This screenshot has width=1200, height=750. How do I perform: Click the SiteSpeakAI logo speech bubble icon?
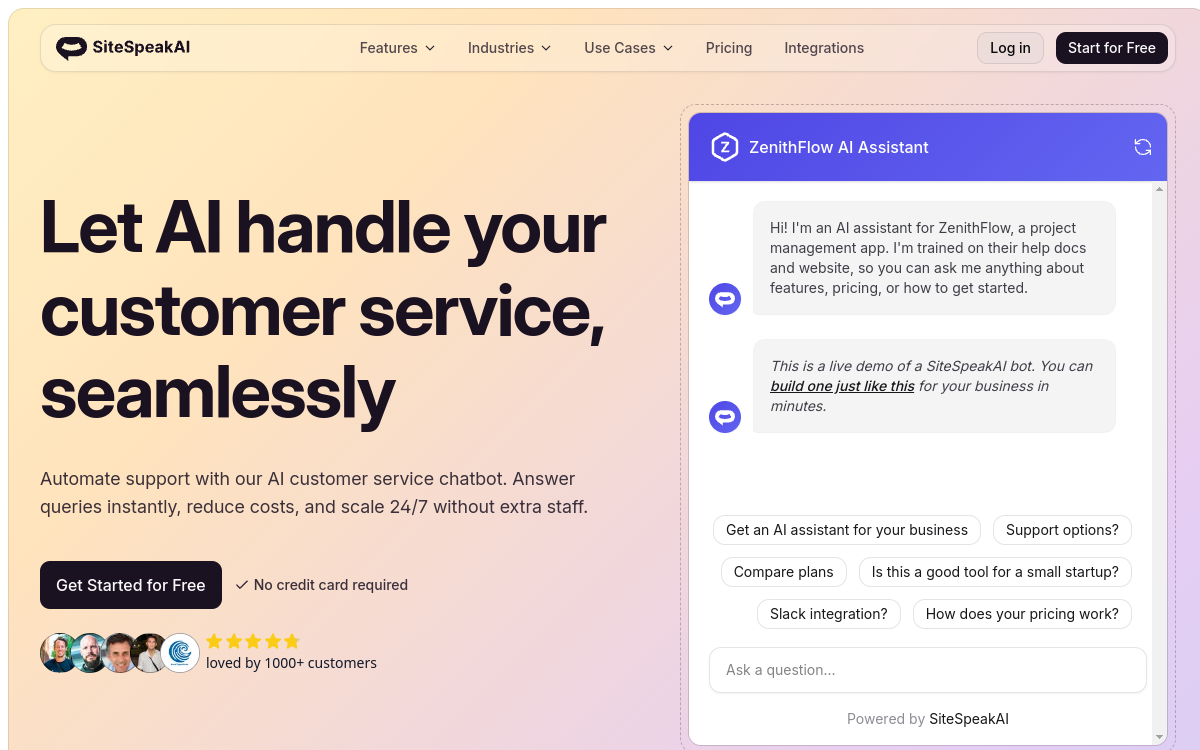[71, 47]
